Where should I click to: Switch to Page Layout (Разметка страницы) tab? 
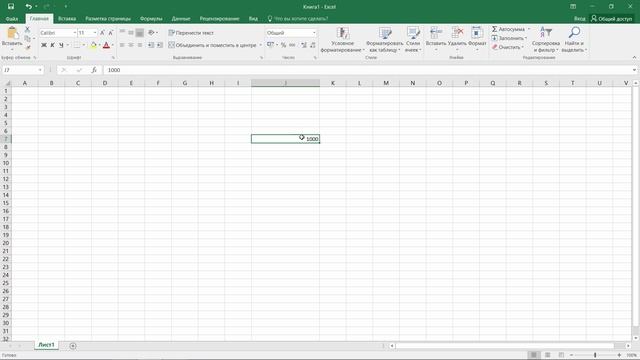click(108, 18)
